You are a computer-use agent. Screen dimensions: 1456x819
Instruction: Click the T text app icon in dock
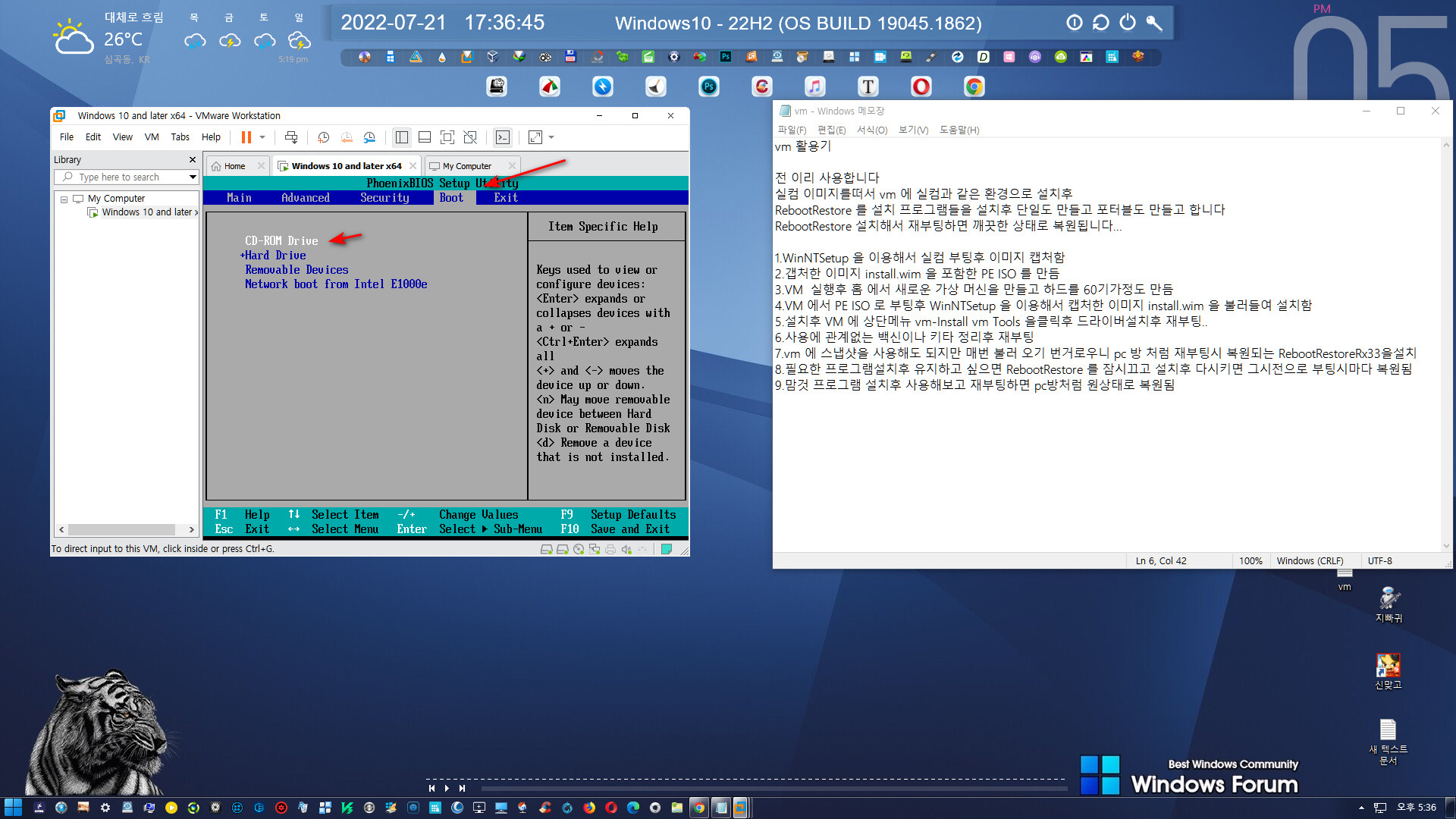click(x=868, y=86)
